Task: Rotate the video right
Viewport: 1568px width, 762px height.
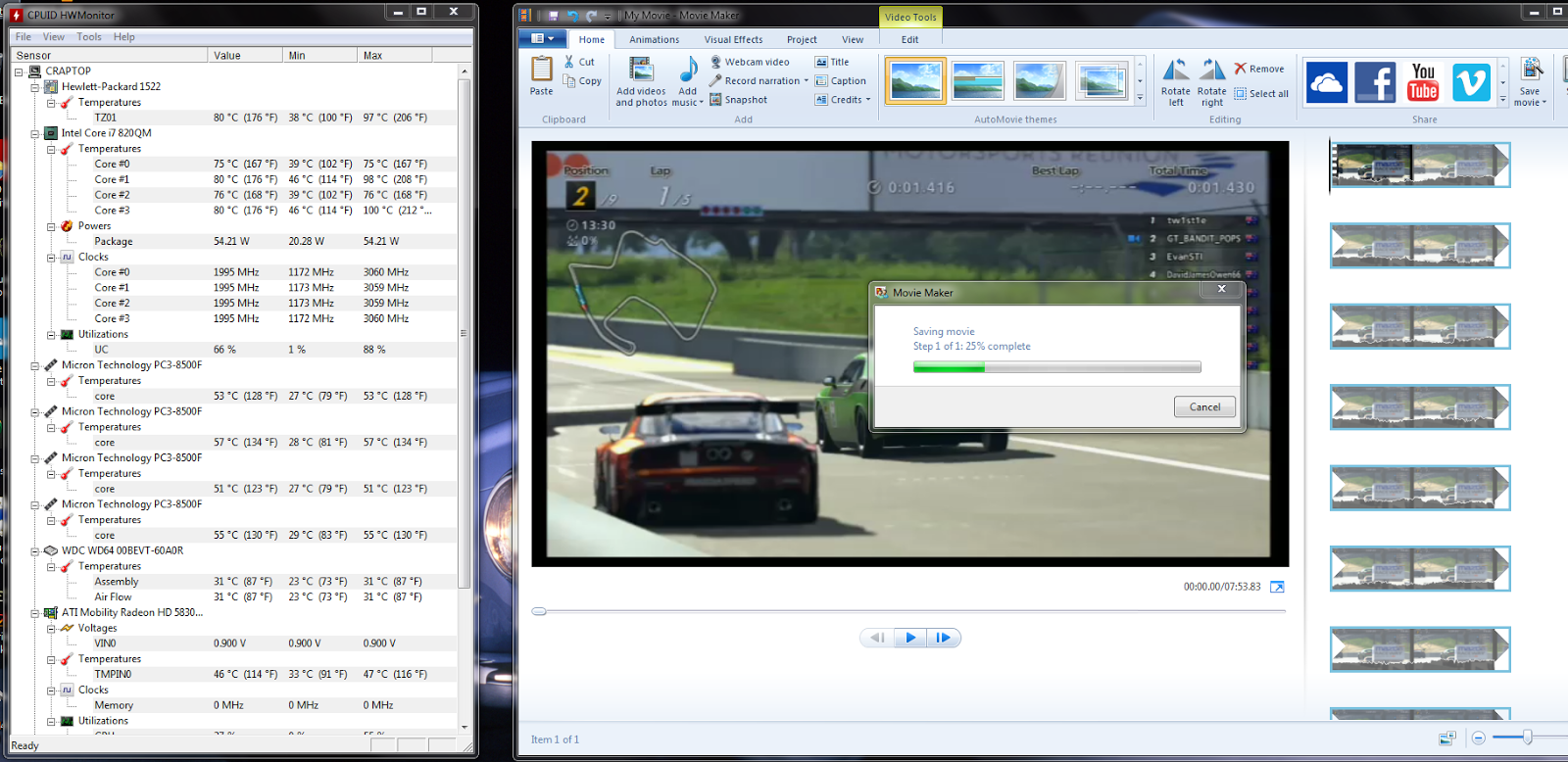Action: (1212, 82)
